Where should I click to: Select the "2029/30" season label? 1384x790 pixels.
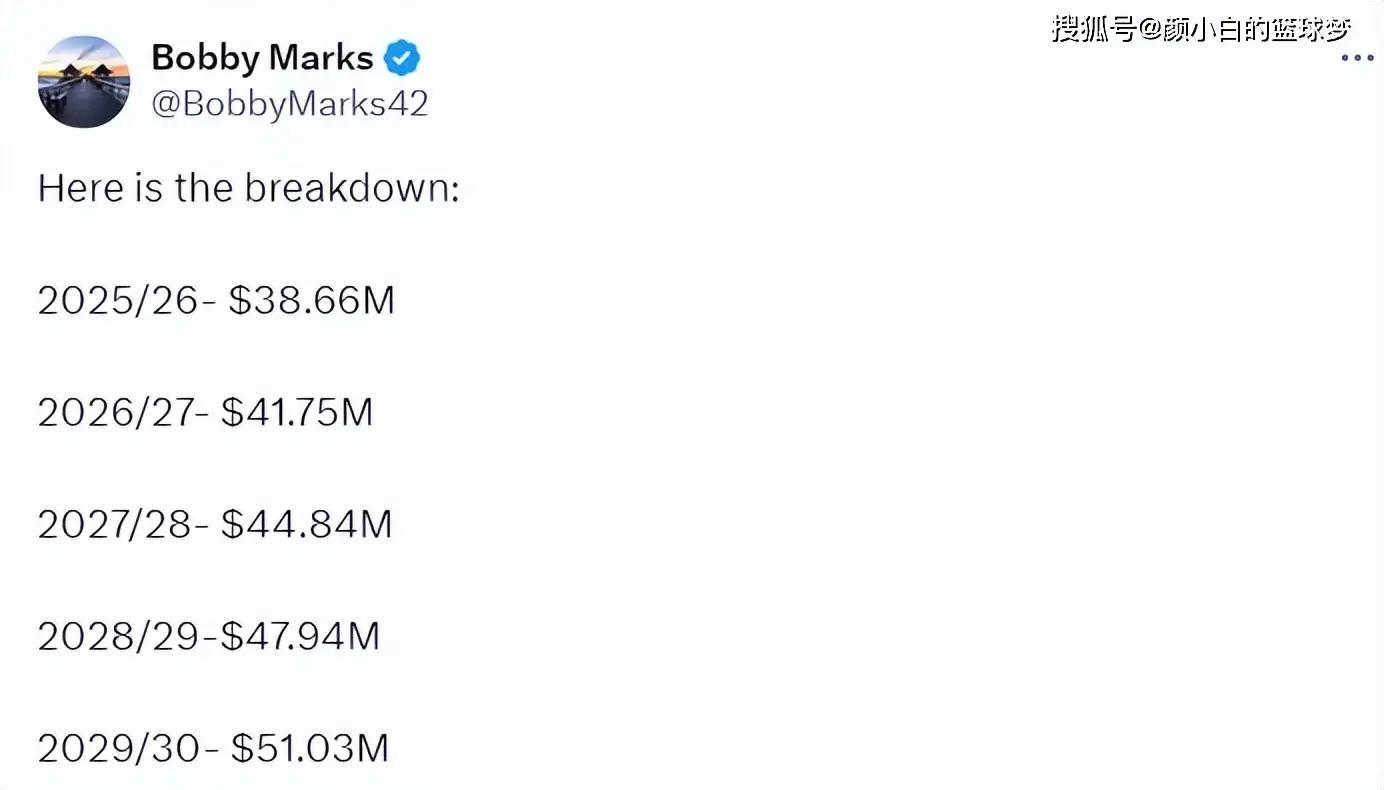coord(119,748)
